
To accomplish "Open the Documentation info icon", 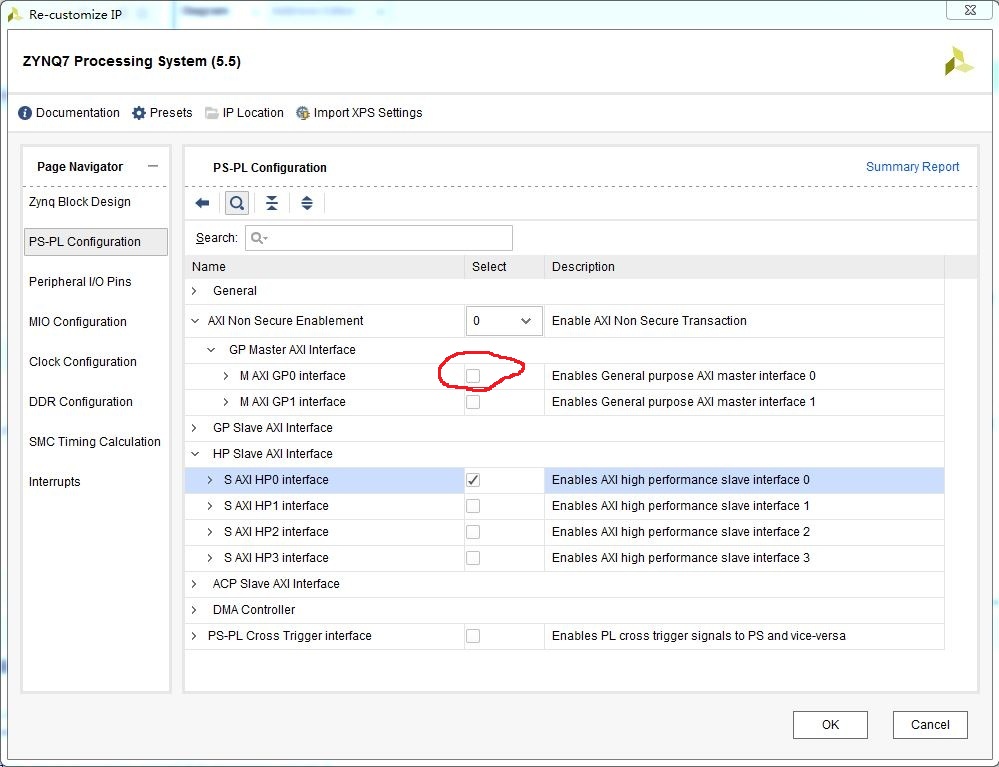I will 25,113.
